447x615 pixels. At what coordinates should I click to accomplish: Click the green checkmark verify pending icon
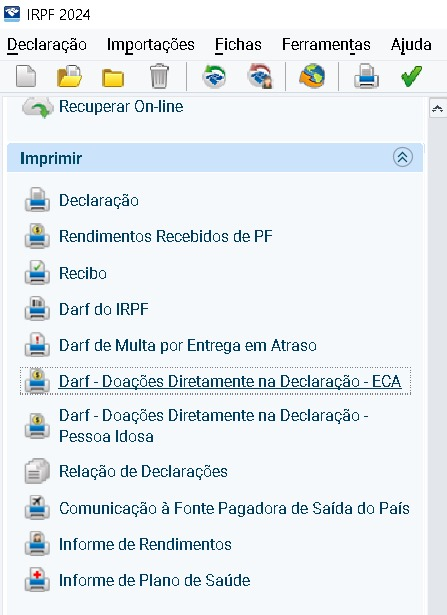click(x=411, y=76)
